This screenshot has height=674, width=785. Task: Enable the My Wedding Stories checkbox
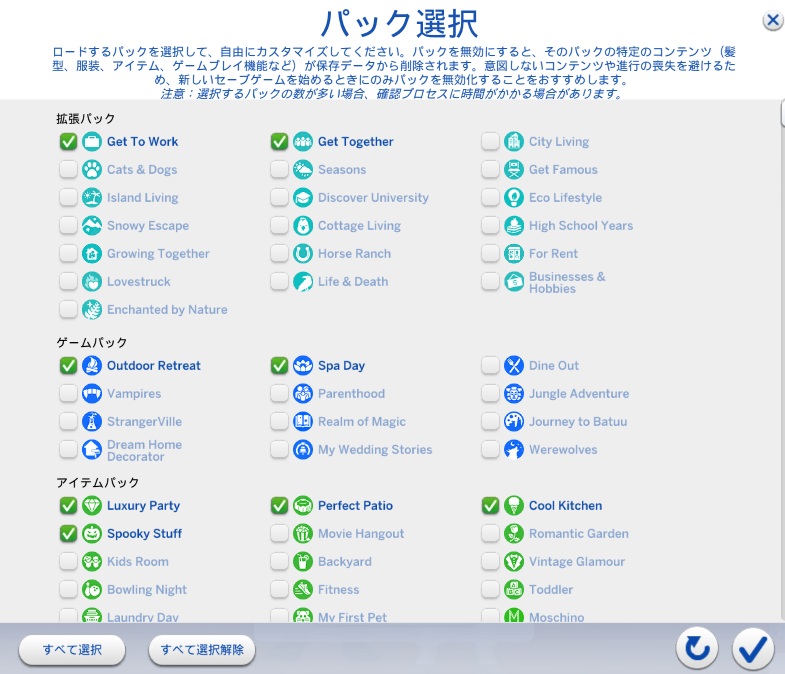point(279,450)
